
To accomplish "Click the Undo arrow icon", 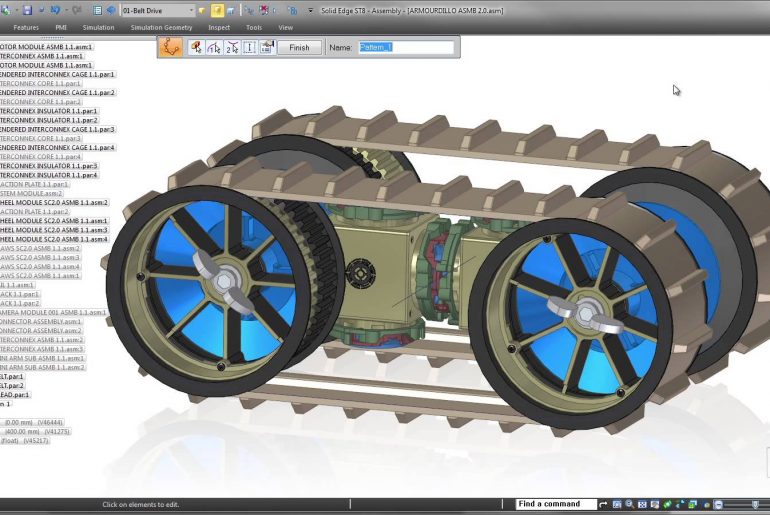I will pyautogui.click(x=55, y=10).
